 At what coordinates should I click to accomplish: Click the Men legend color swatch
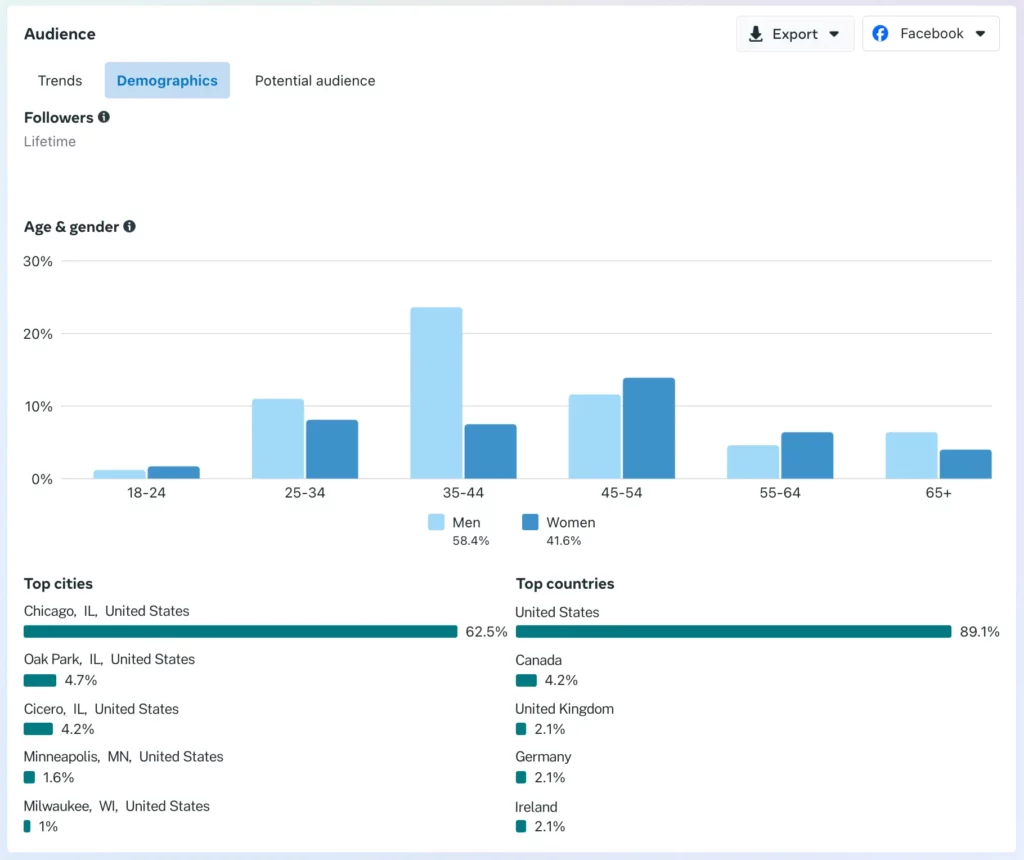coord(436,522)
